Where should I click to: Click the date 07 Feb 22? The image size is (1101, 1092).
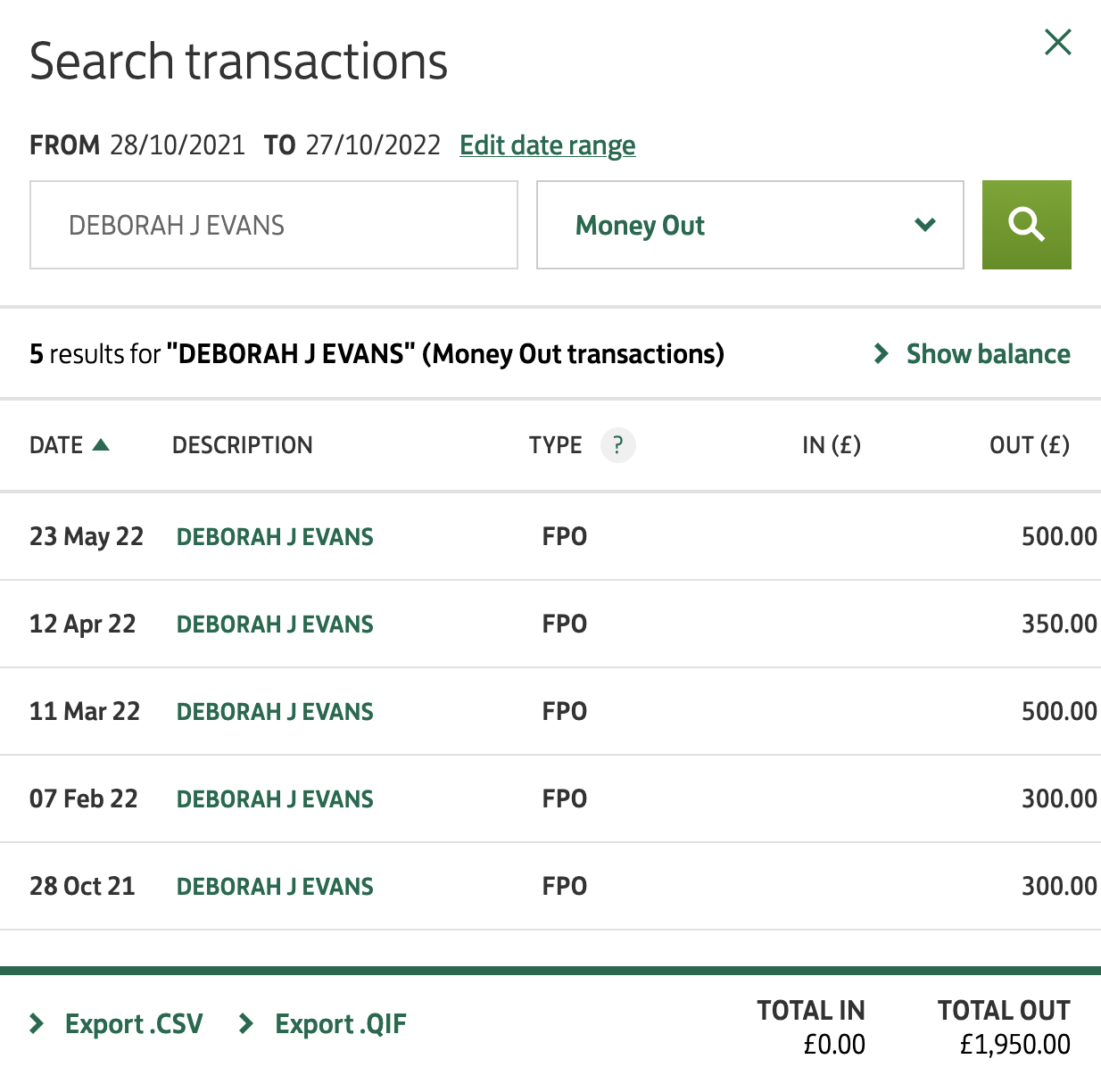(x=84, y=798)
